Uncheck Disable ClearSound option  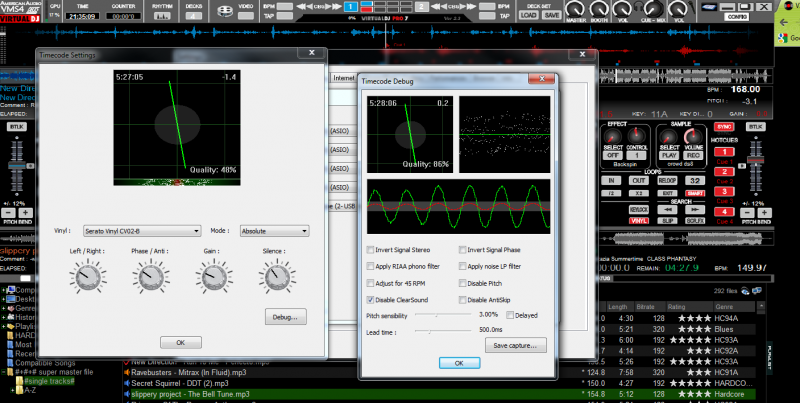(x=372, y=299)
